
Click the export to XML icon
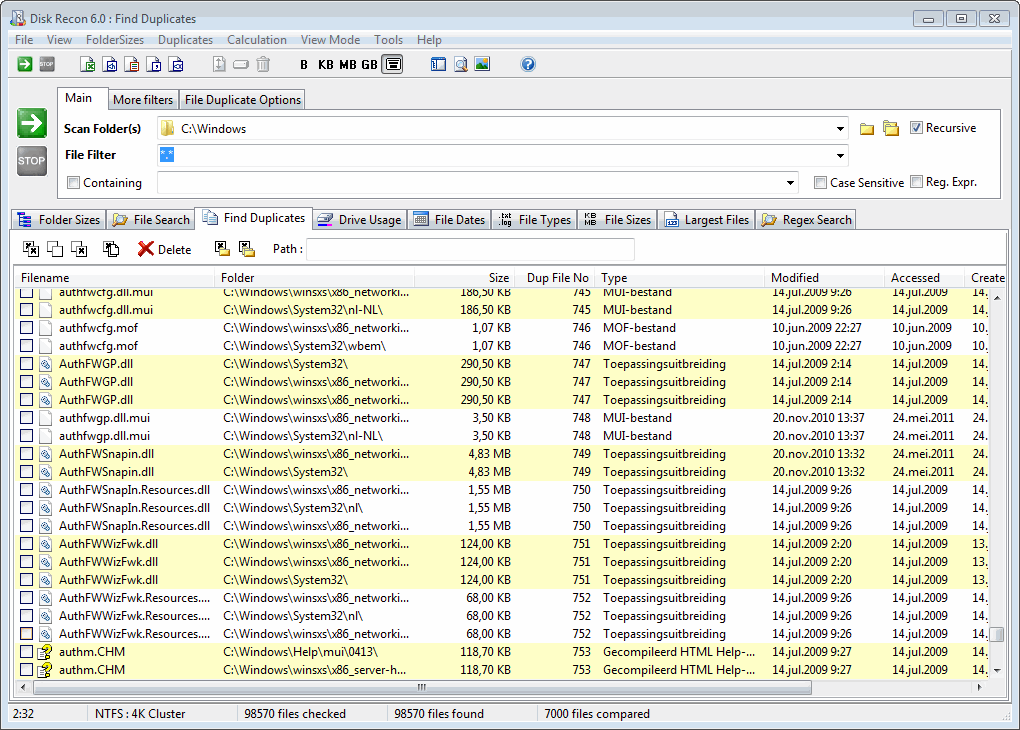tap(176, 64)
